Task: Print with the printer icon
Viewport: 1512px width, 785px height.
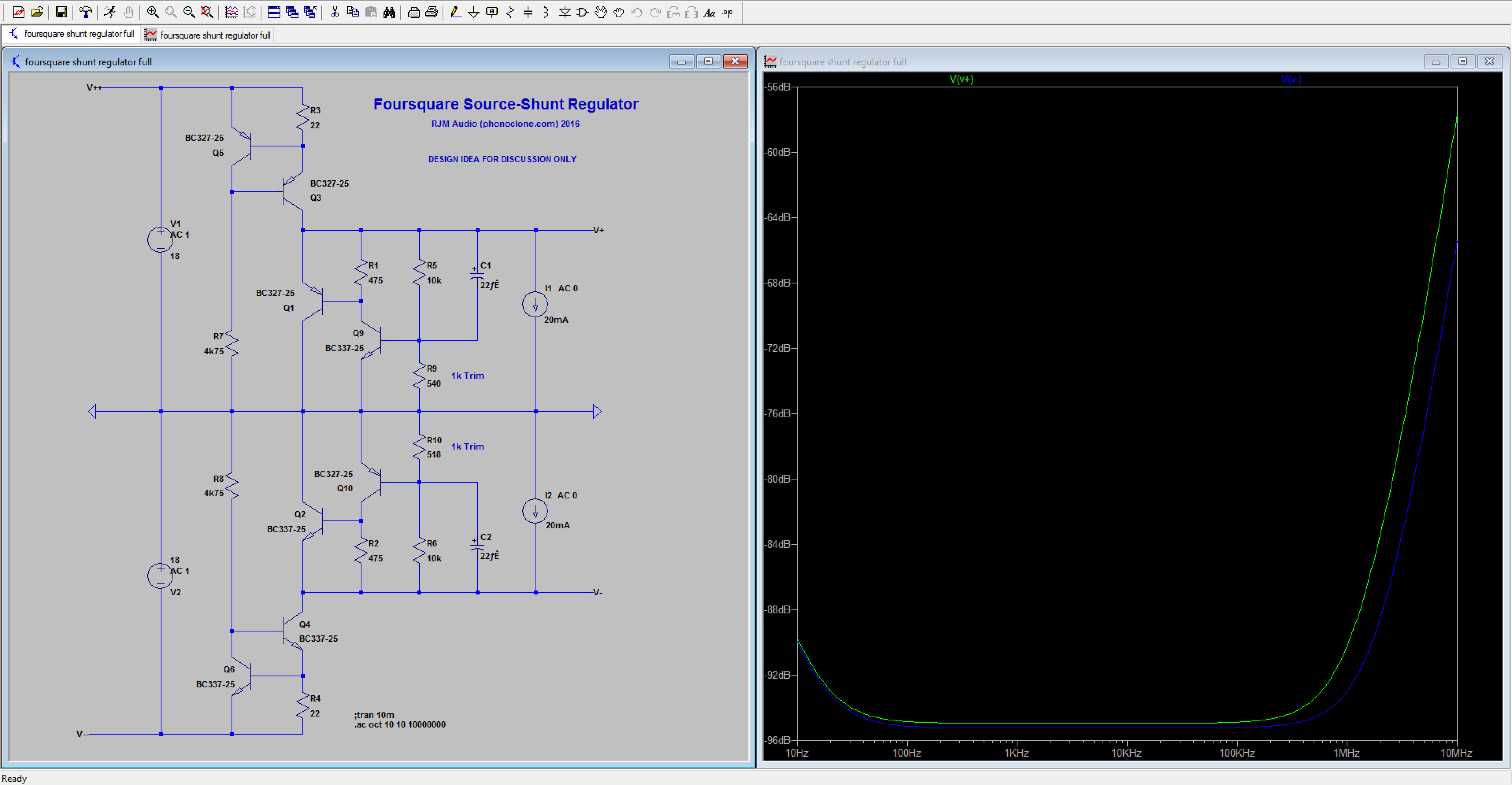Action: click(432, 12)
